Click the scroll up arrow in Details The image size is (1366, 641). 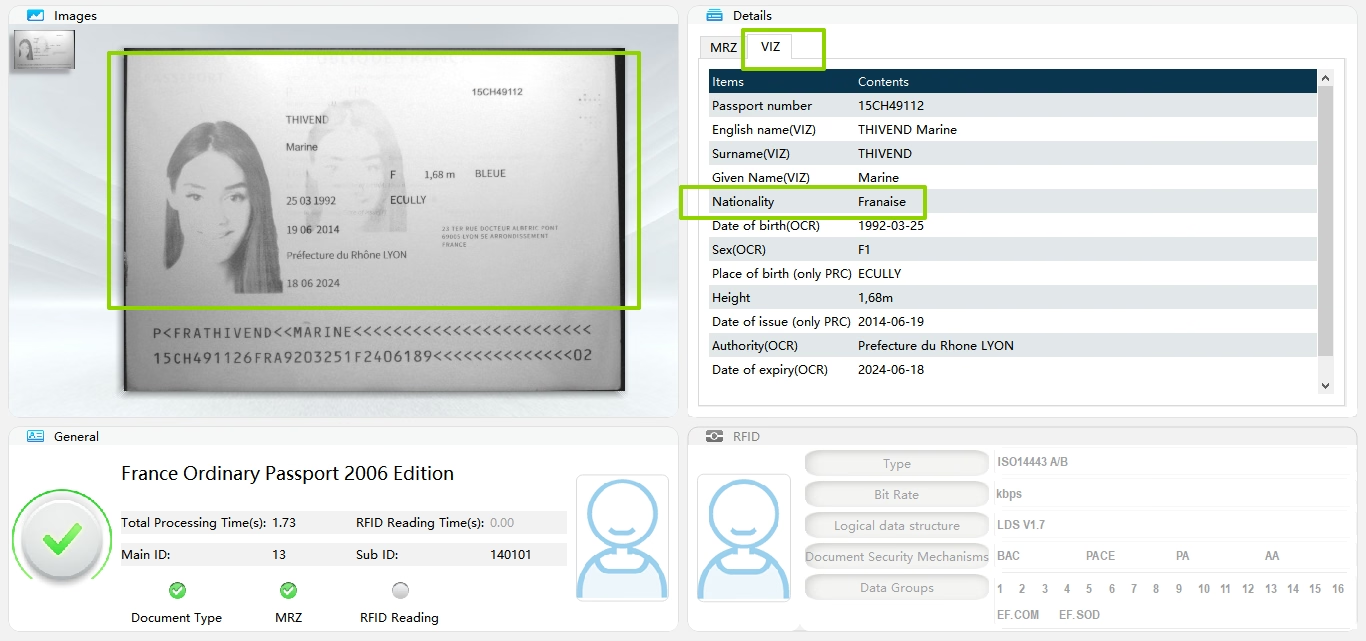tap(1326, 78)
